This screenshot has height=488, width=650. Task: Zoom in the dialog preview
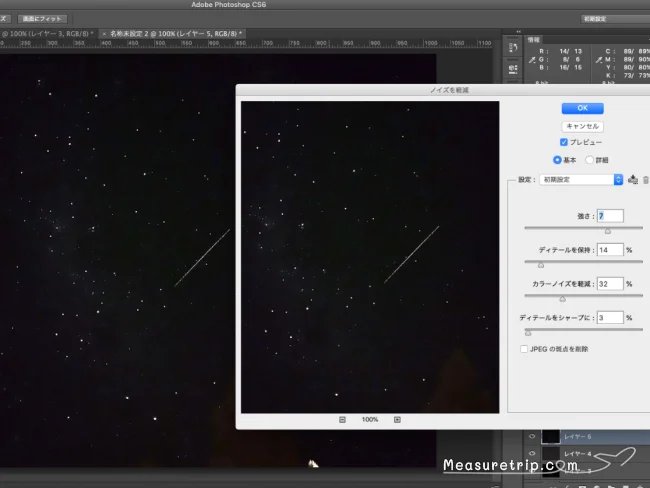pos(397,420)
